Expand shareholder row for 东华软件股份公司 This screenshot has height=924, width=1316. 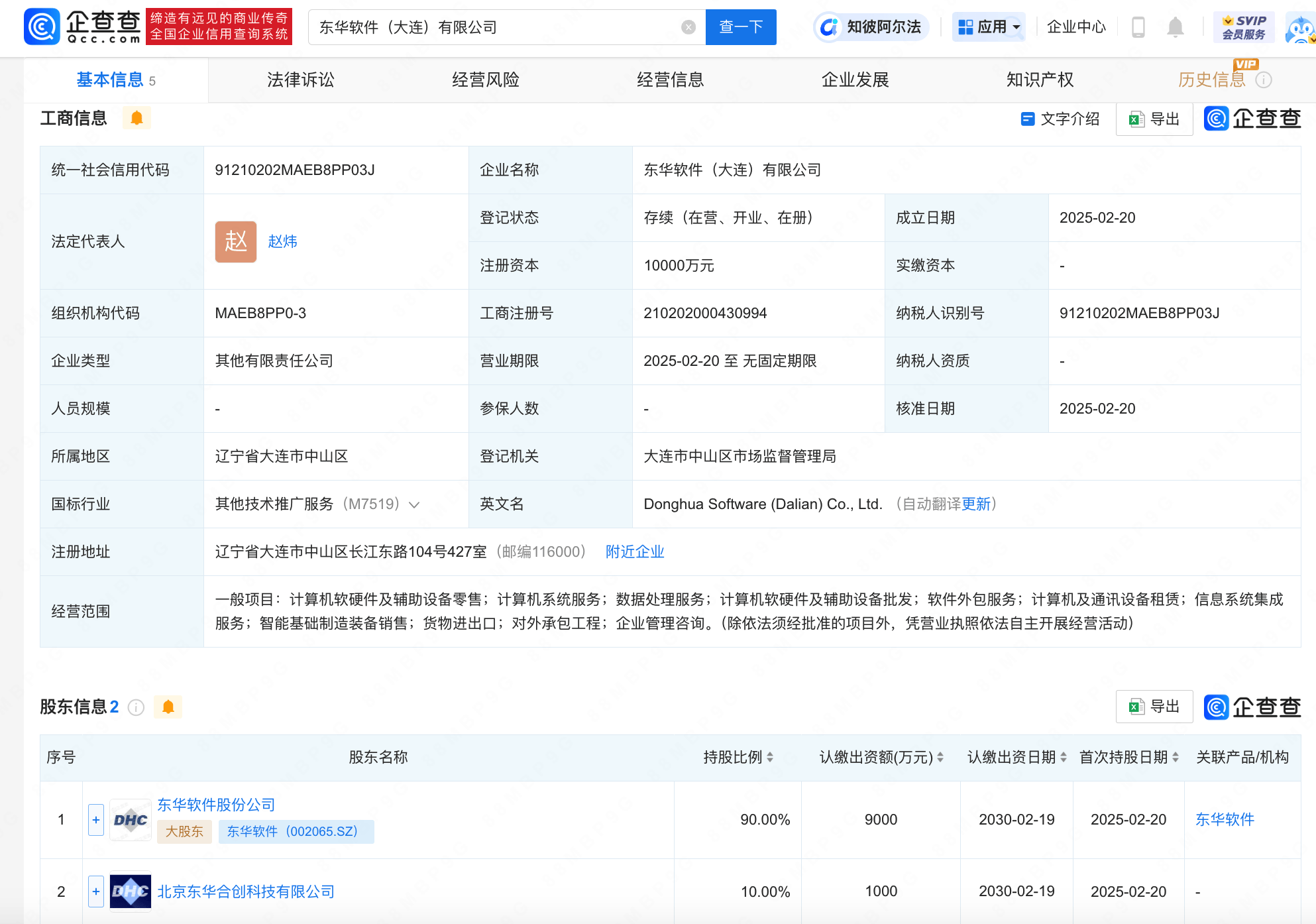point(95,819)
